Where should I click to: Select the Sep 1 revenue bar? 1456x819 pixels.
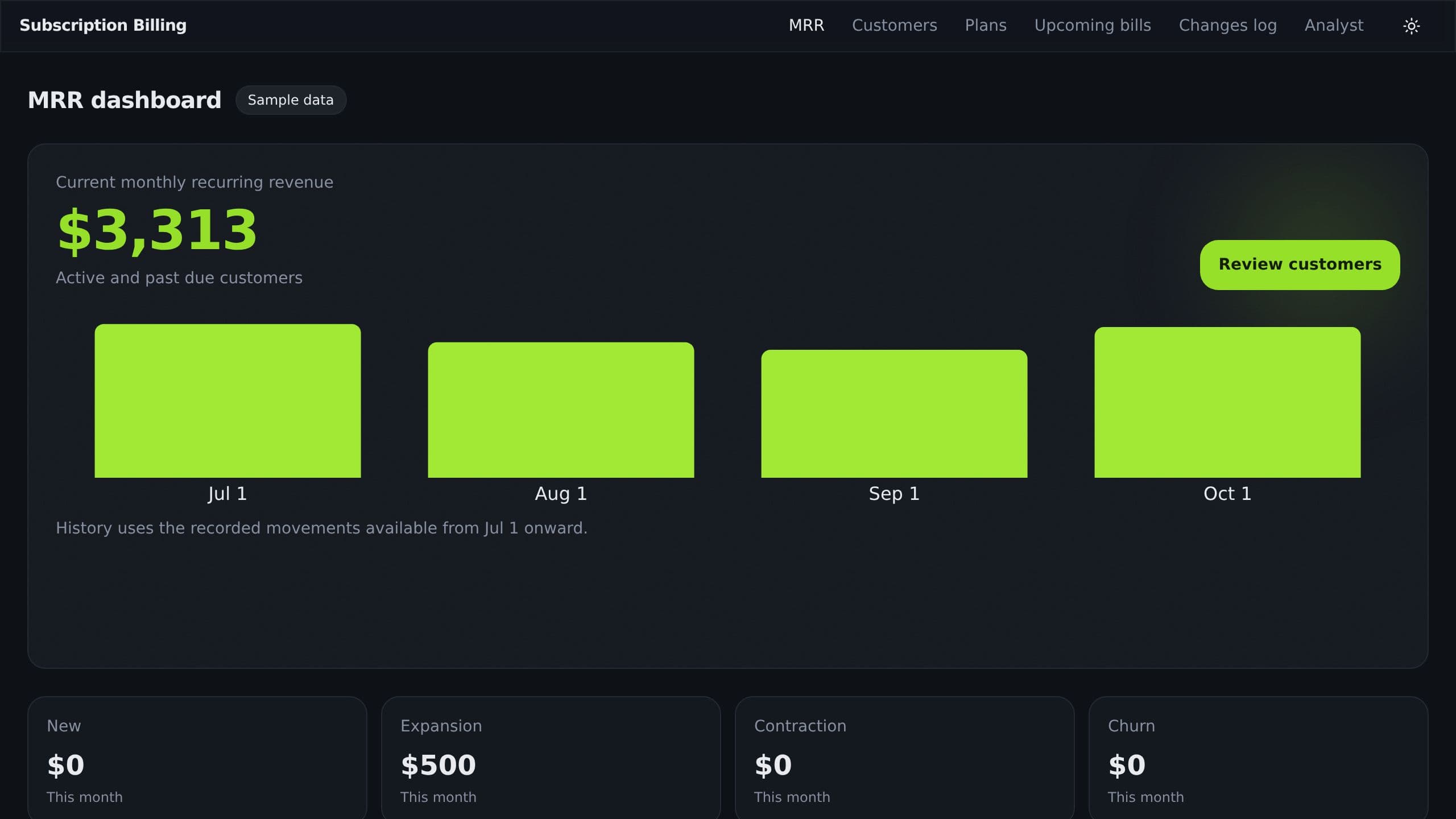(x=894, y=413)
